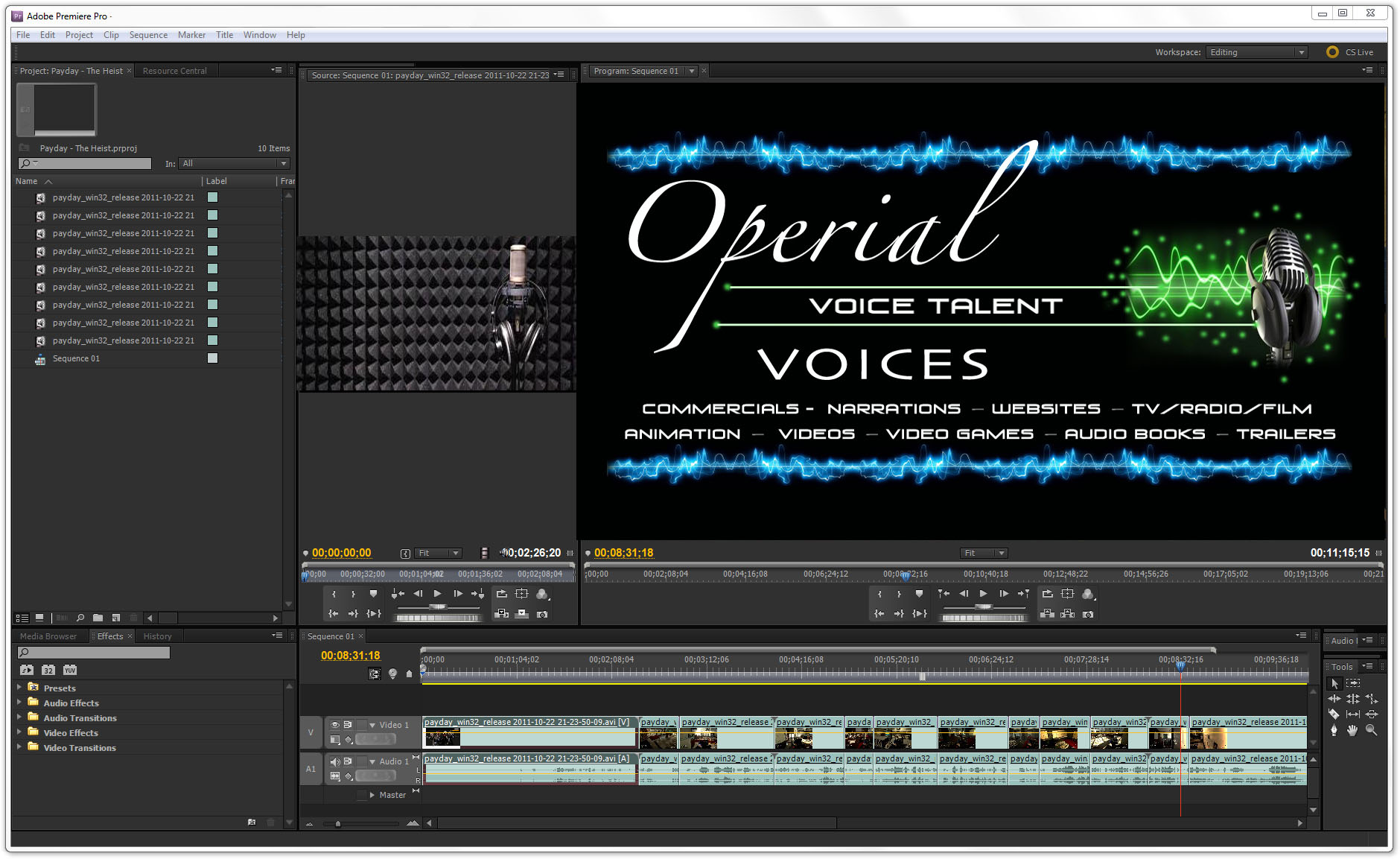
Task: Select the Ripple Edit tool
Action: [1334, 699]
